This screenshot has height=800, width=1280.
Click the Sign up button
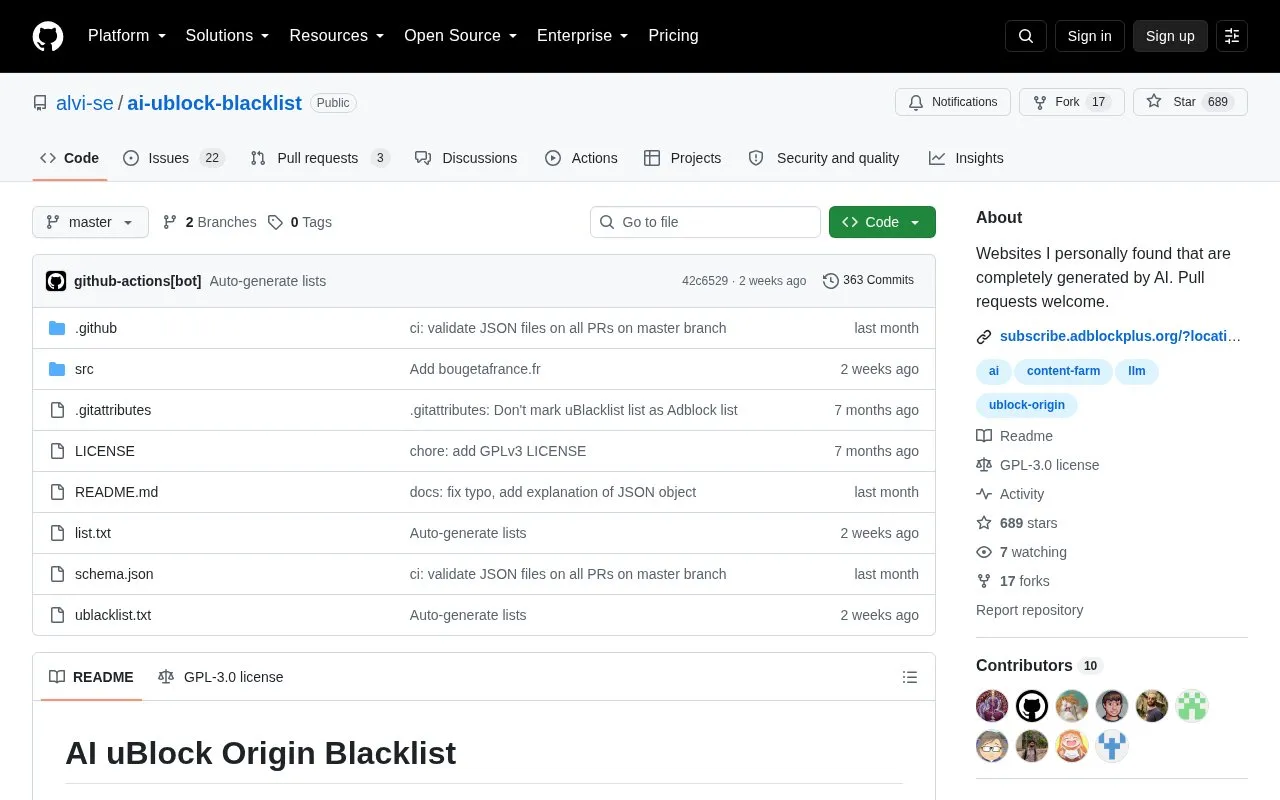1170,36
